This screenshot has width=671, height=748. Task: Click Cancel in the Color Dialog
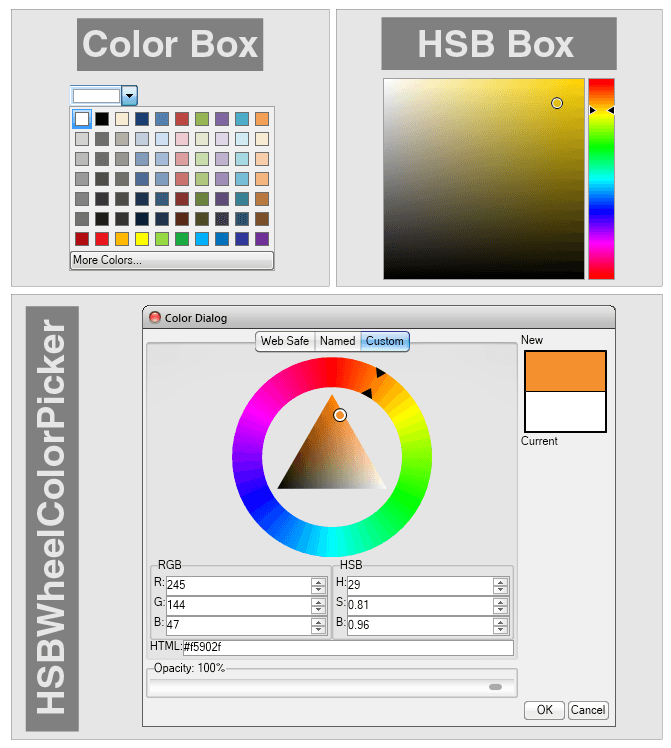588,710
